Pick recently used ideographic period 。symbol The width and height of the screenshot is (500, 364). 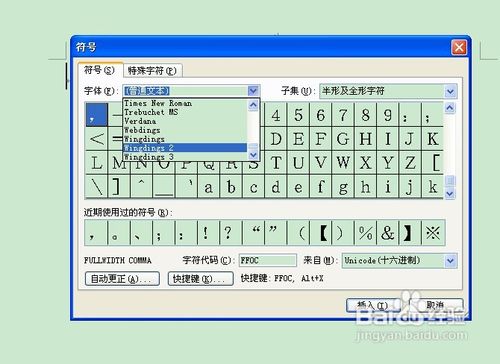pos(119,233)
